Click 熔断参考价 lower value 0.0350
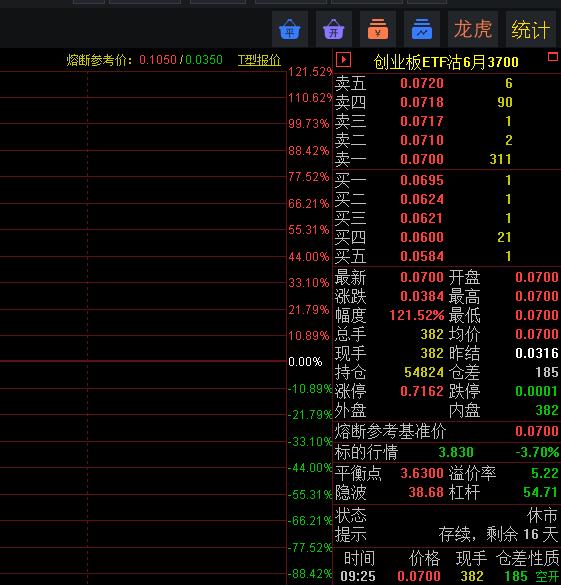Image resolution: width=561 pixels, height=585 pixels. pos(204,60)
